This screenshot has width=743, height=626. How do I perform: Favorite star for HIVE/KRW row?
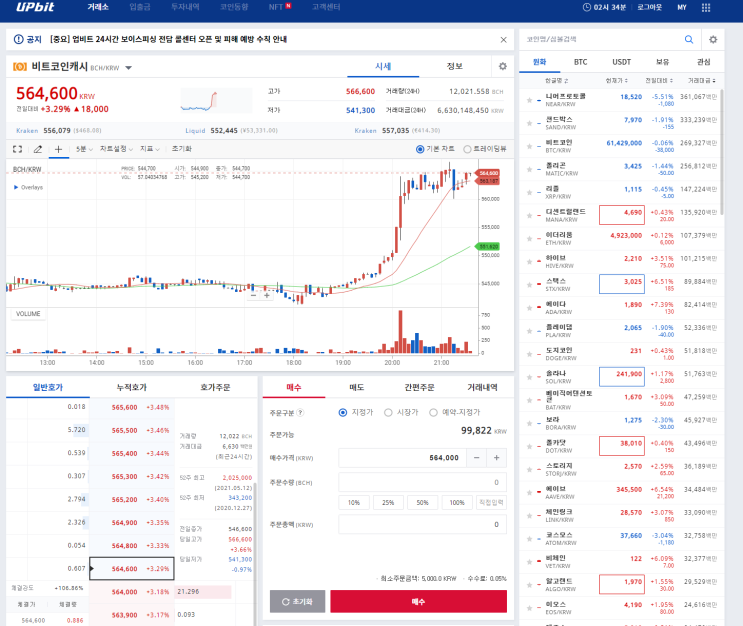(x=529, y=262)
